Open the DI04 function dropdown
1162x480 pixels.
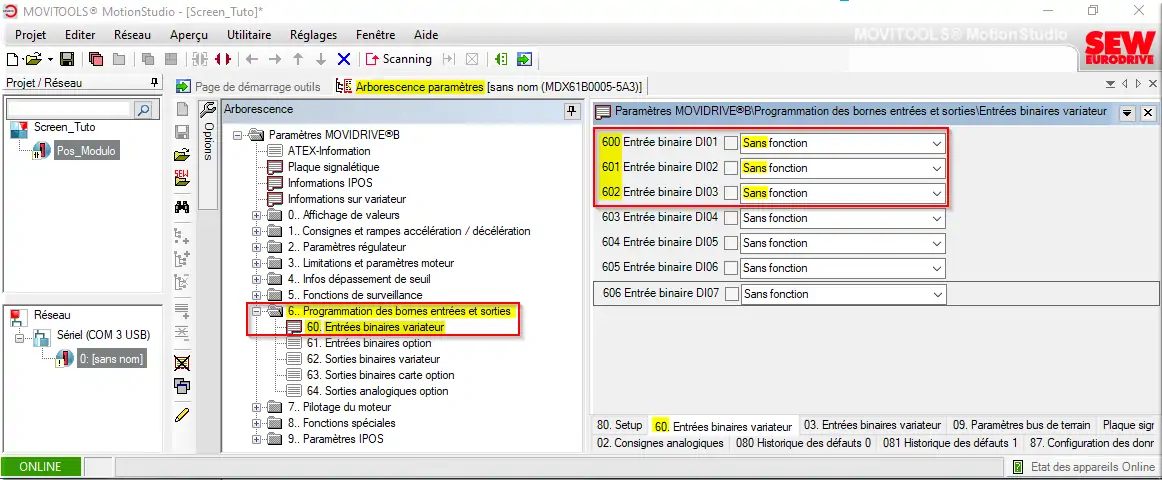click(843, 219)
